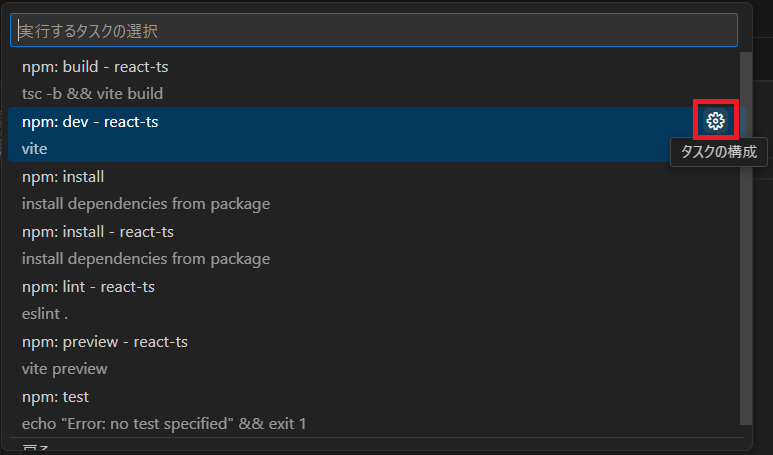Launch the npm: preview - react-ts task
This screenshot has height=455, width=773.
105,342
